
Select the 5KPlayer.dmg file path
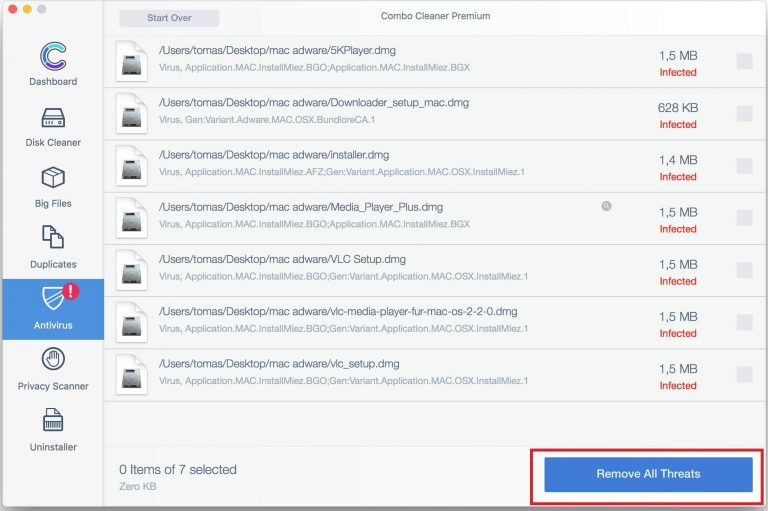tap(277, 50)
